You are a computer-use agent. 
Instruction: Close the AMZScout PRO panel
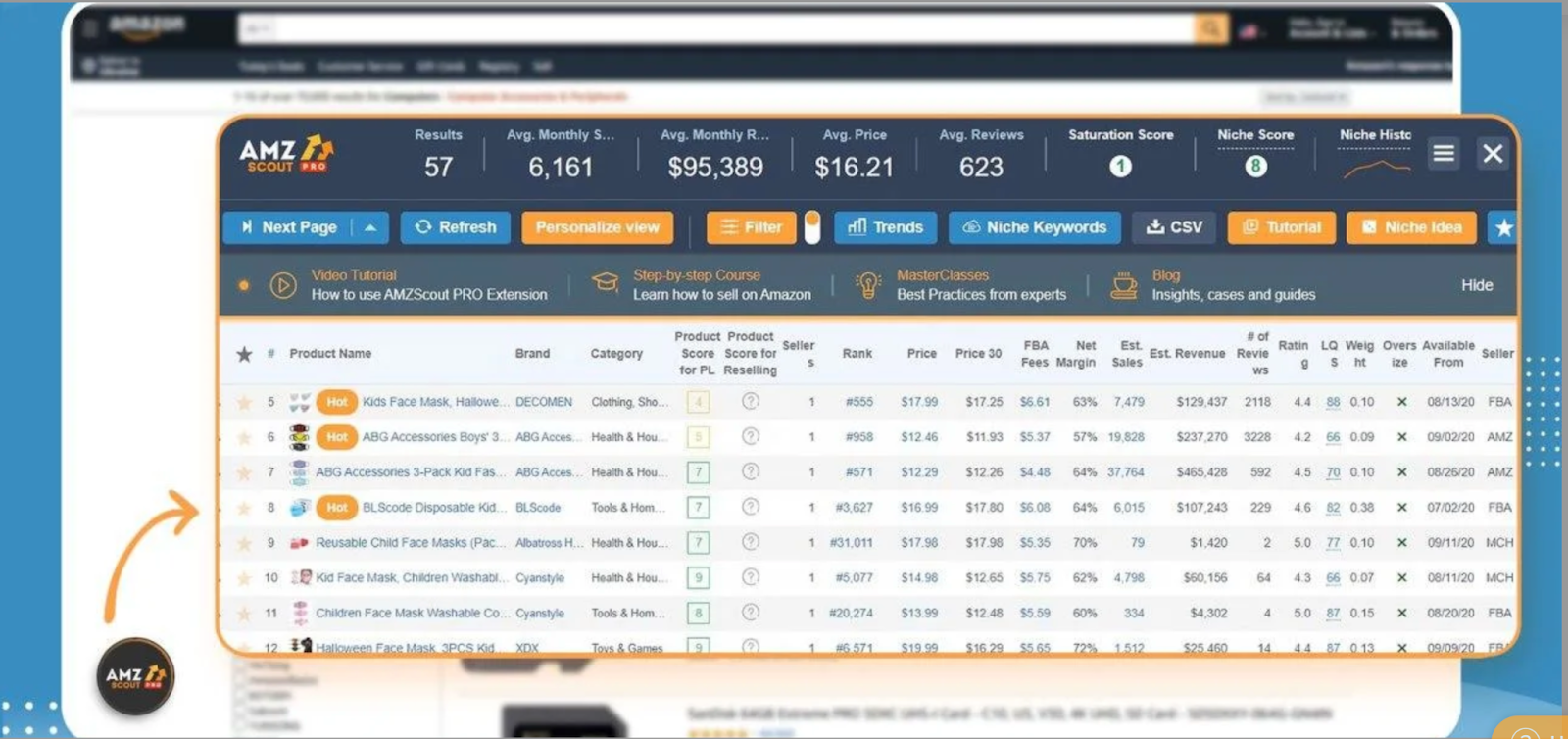click(1493, 154)
